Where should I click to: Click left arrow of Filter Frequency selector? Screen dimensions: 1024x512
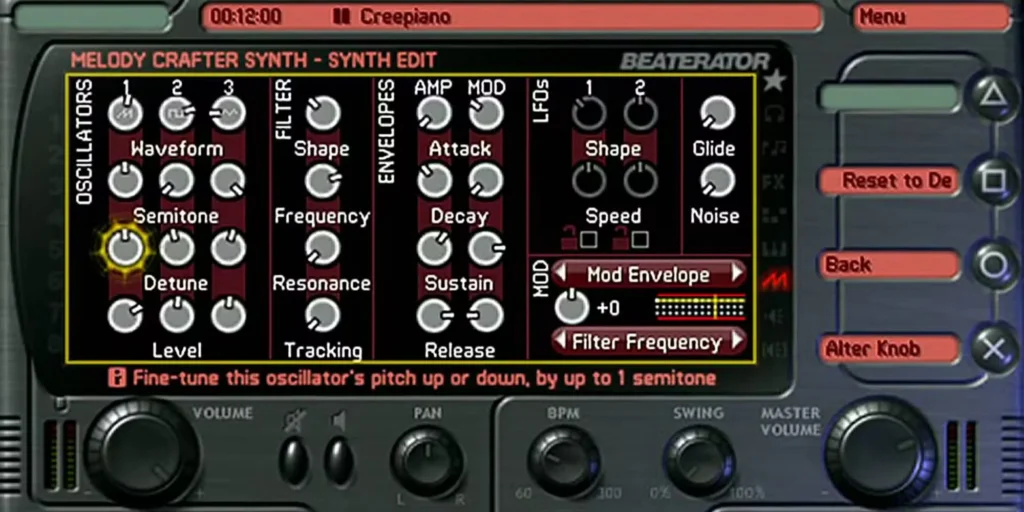pos(562,341)
